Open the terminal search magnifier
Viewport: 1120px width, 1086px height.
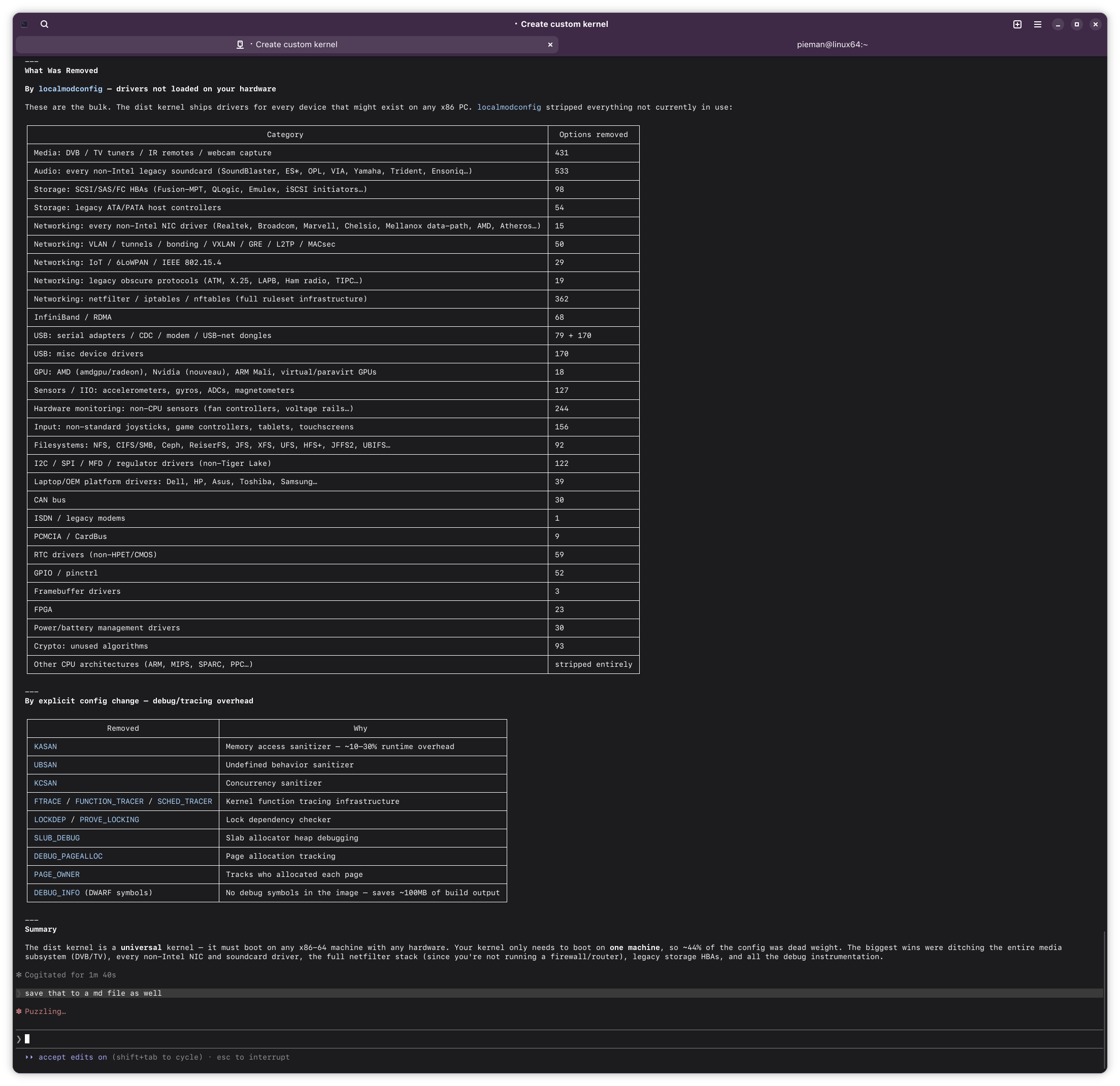45,24
